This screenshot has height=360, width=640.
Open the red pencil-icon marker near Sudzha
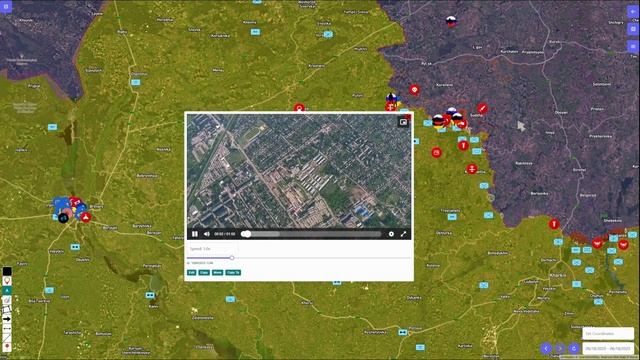point(482,109)
